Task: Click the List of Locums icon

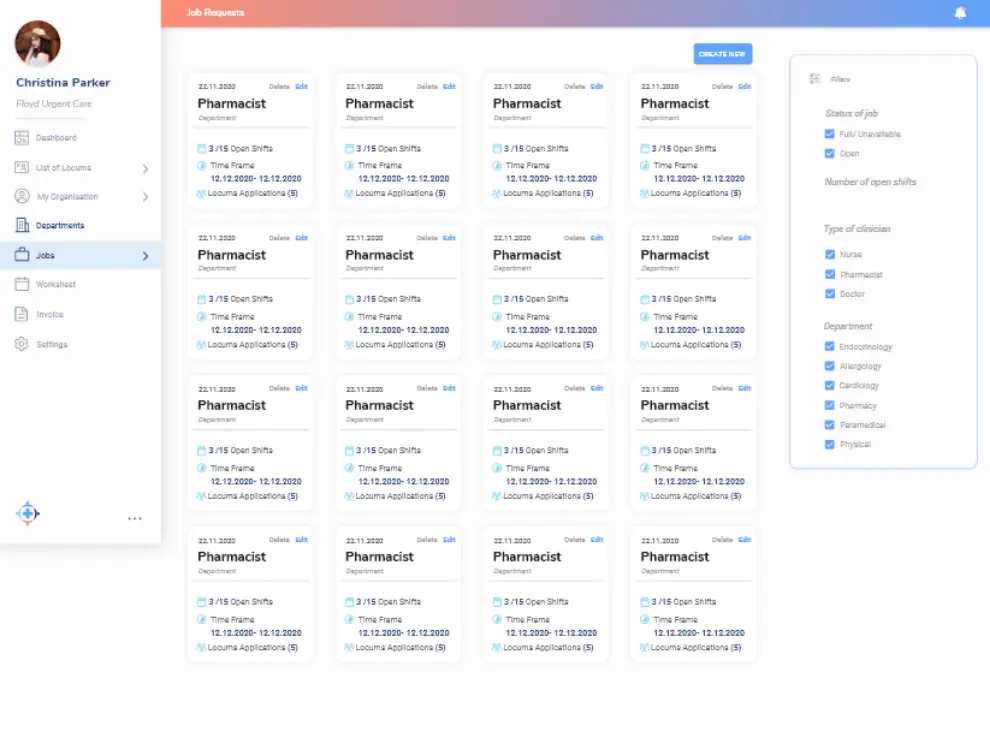Action: click(x=21, y=167)
